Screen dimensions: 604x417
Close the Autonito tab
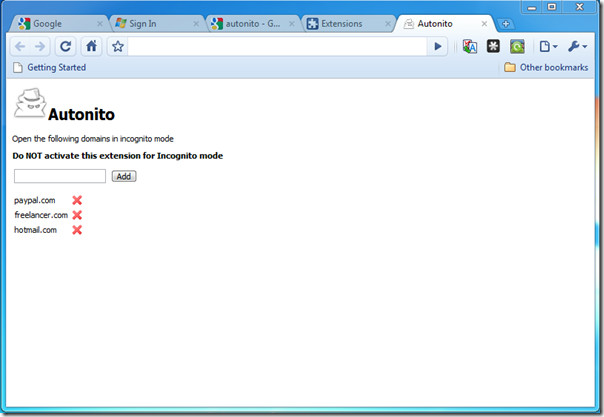[x=484, y=24]
